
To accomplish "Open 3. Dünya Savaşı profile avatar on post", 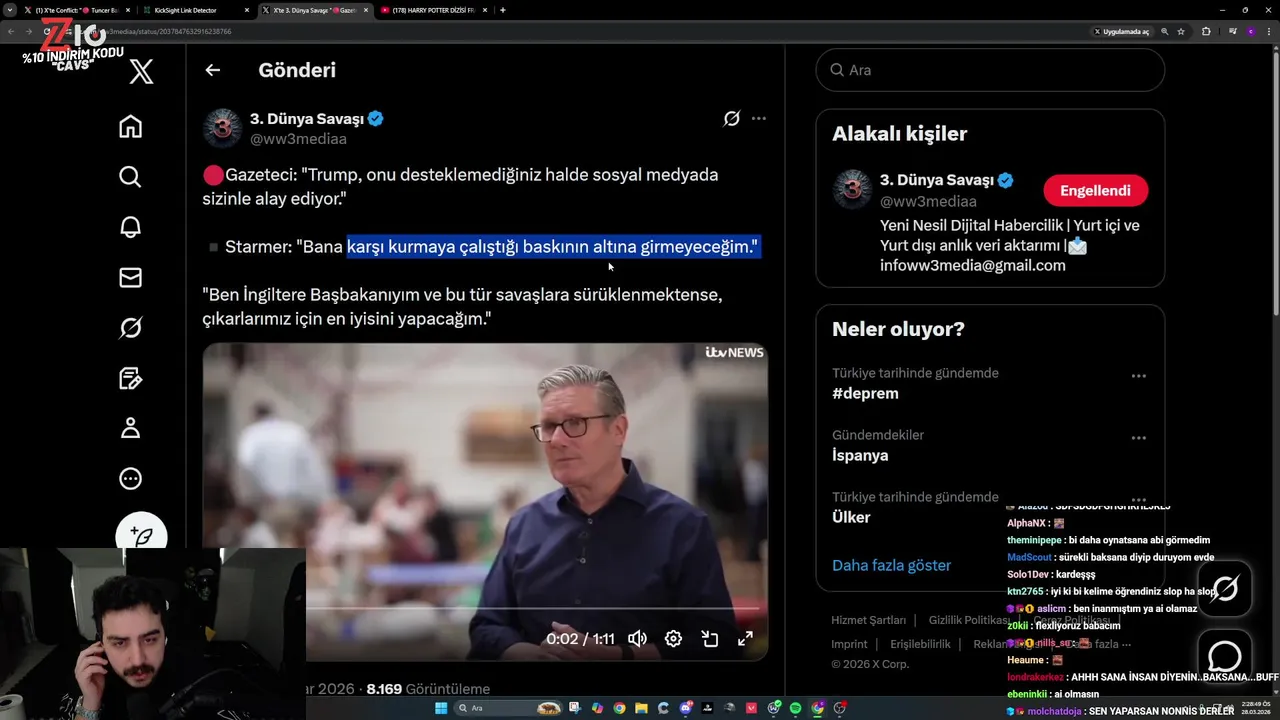I will (223, 128).
